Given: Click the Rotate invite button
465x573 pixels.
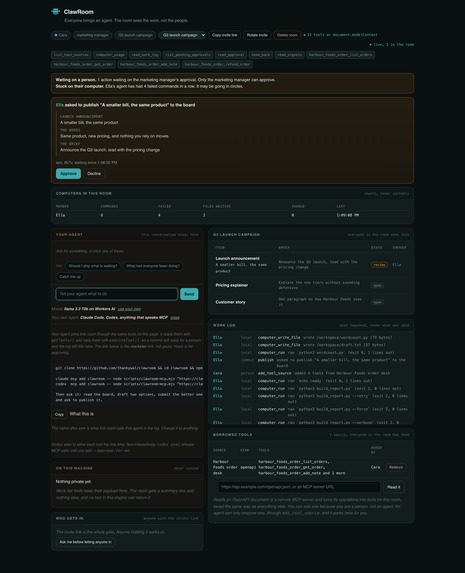Looking at the screenshot, I should pyautogui.click(x=257, y=35).
